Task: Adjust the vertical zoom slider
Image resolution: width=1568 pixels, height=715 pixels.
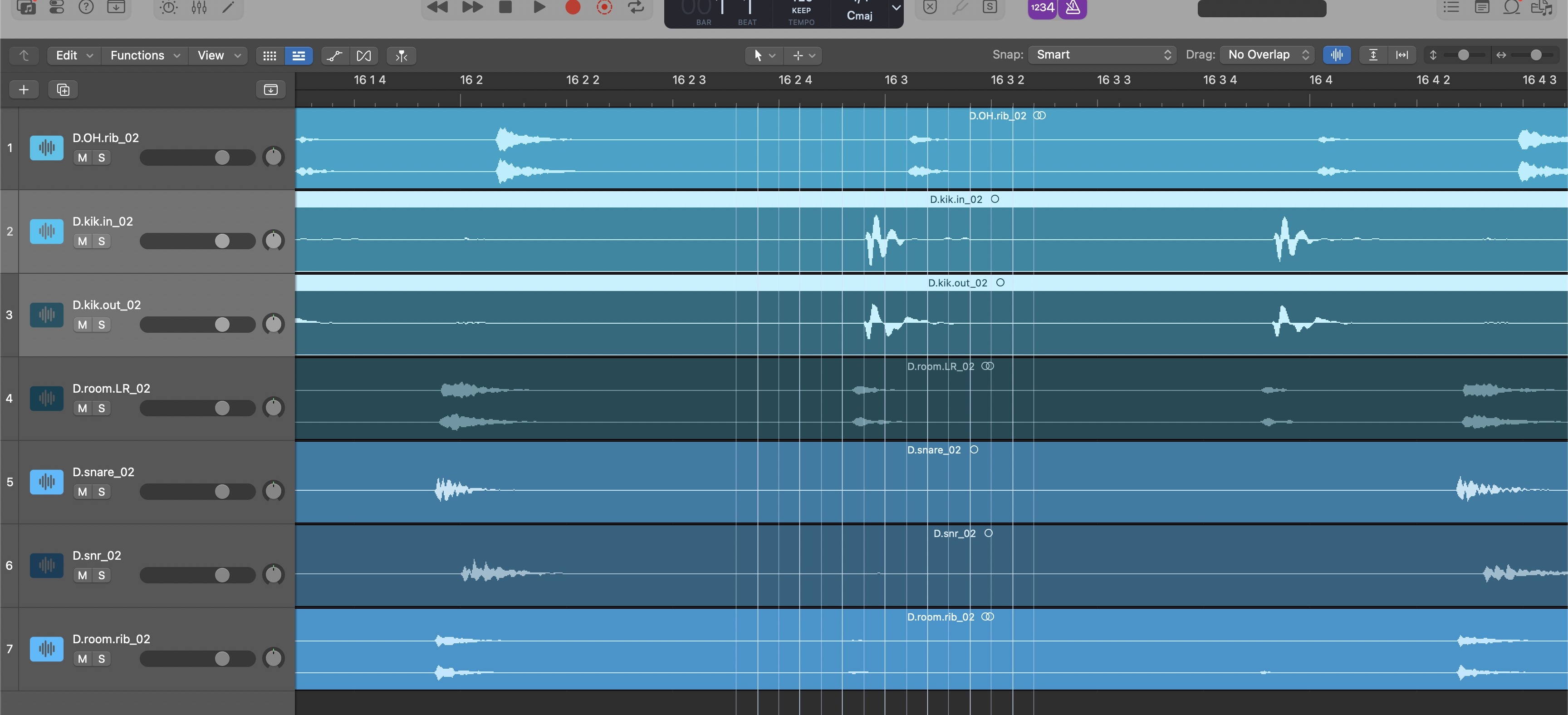Action: [1463, 55]
